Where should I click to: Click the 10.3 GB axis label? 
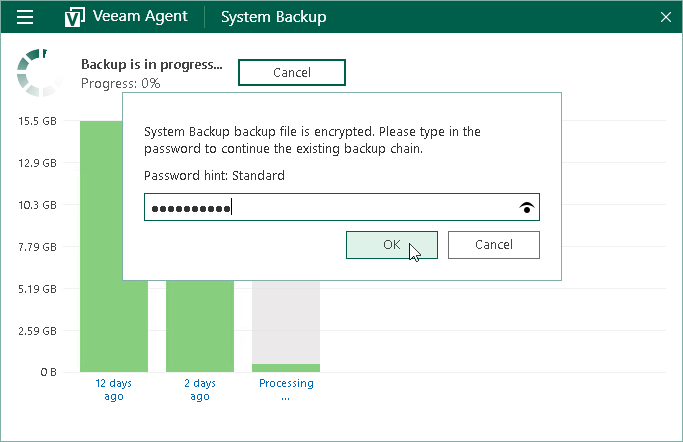[x=37, y=205]
